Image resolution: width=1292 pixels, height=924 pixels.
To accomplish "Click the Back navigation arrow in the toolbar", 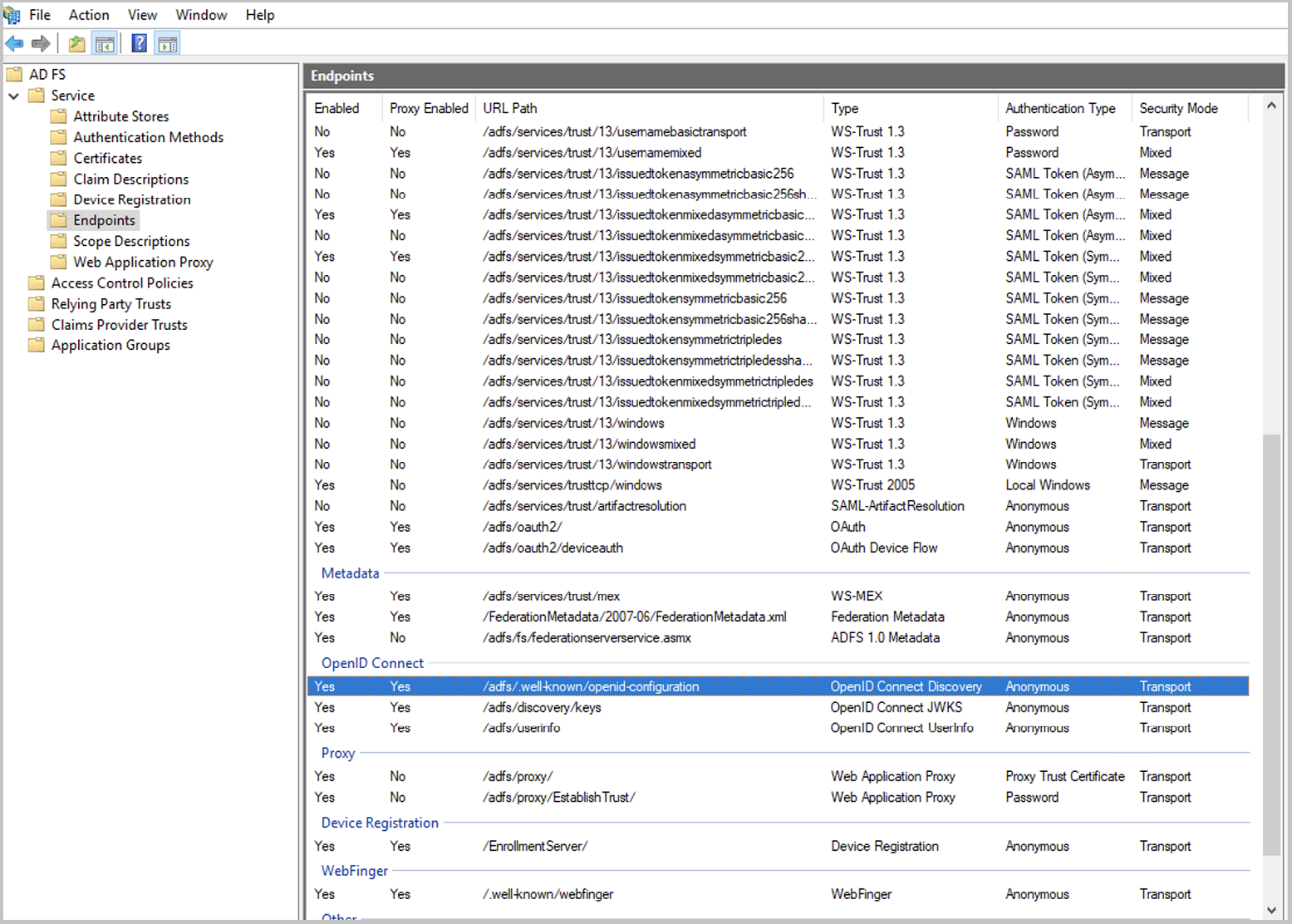I will pos(14,43).
